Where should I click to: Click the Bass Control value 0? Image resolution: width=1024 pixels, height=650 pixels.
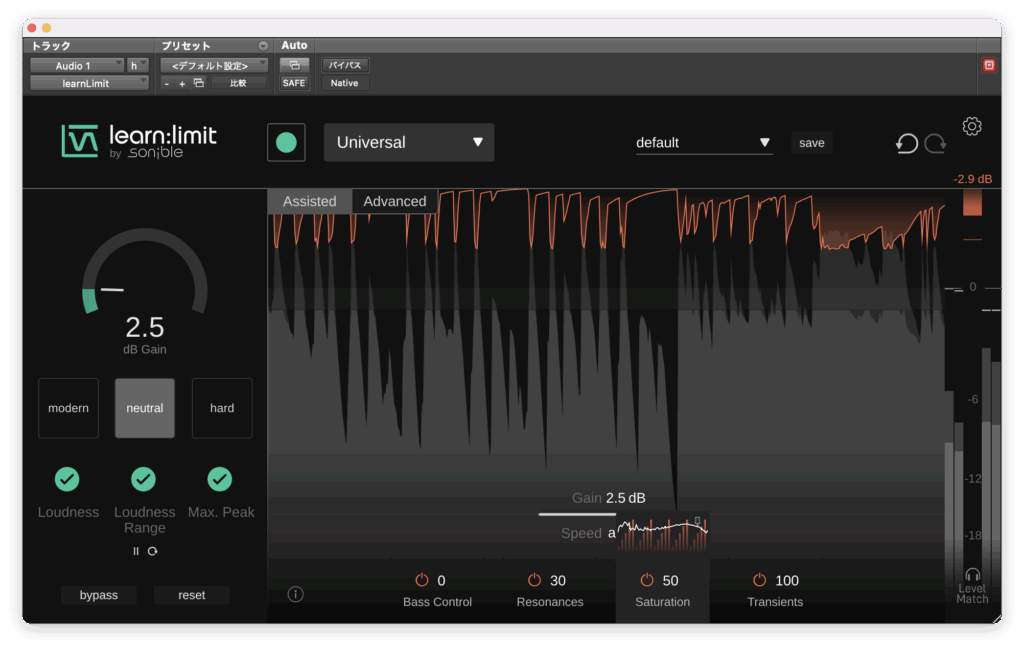click(441, 580)
